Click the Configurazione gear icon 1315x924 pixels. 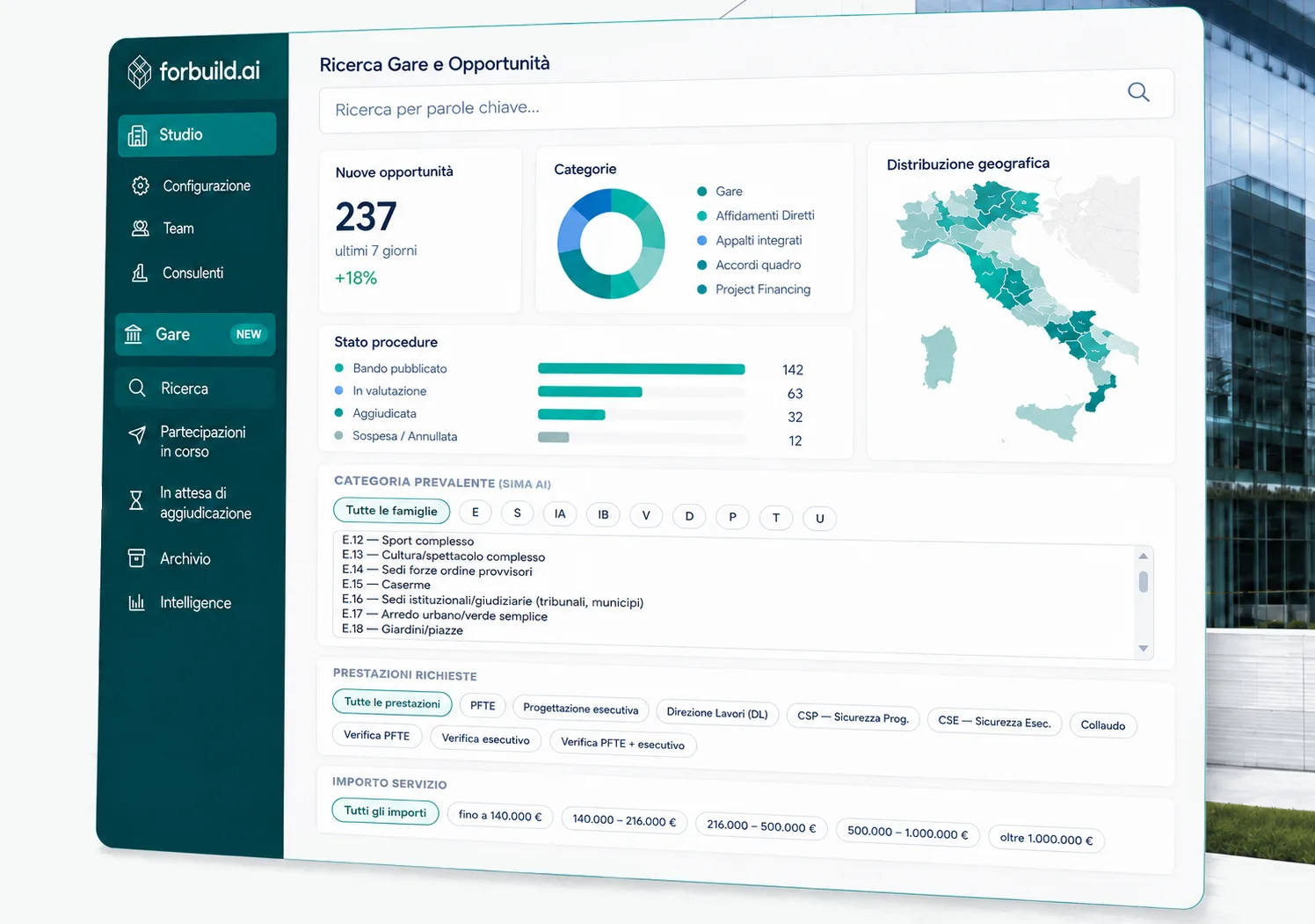click(141, 186)
